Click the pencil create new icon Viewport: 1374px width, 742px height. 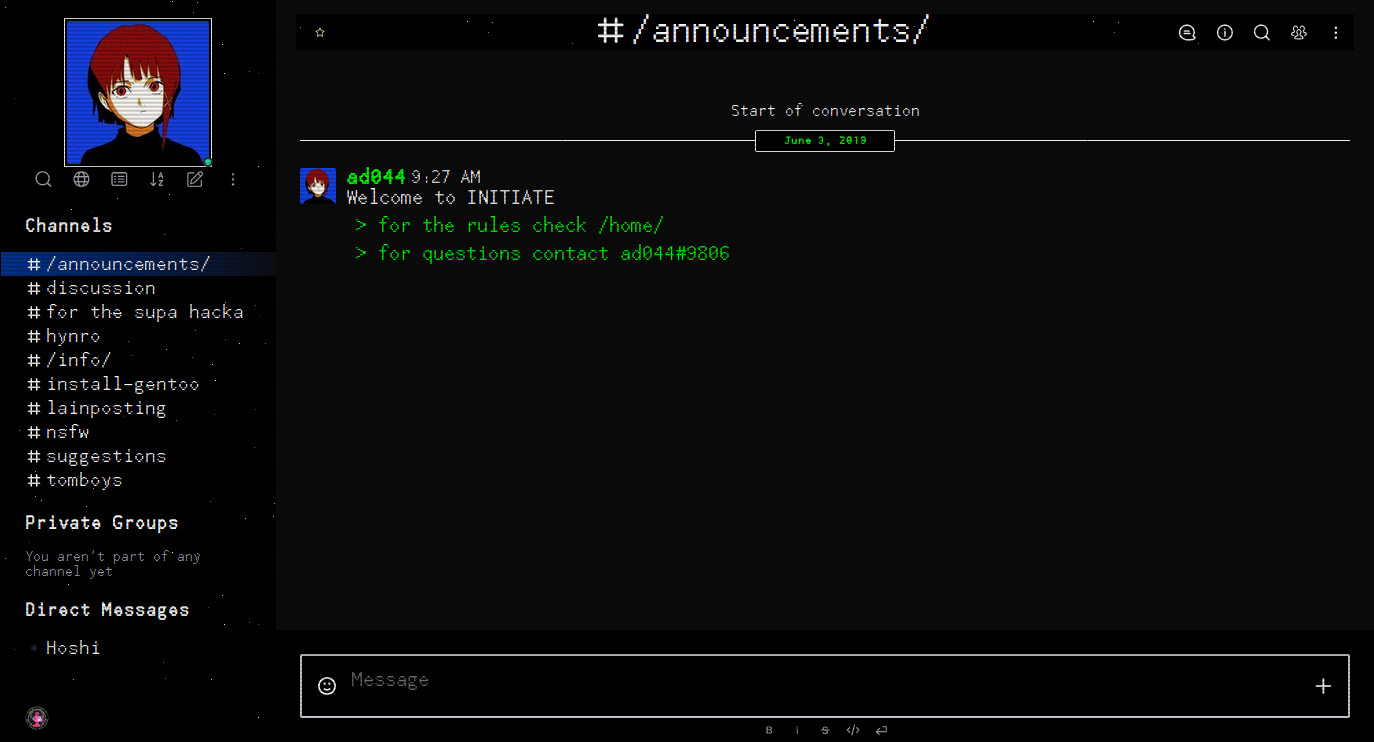[x=195, y=180]
